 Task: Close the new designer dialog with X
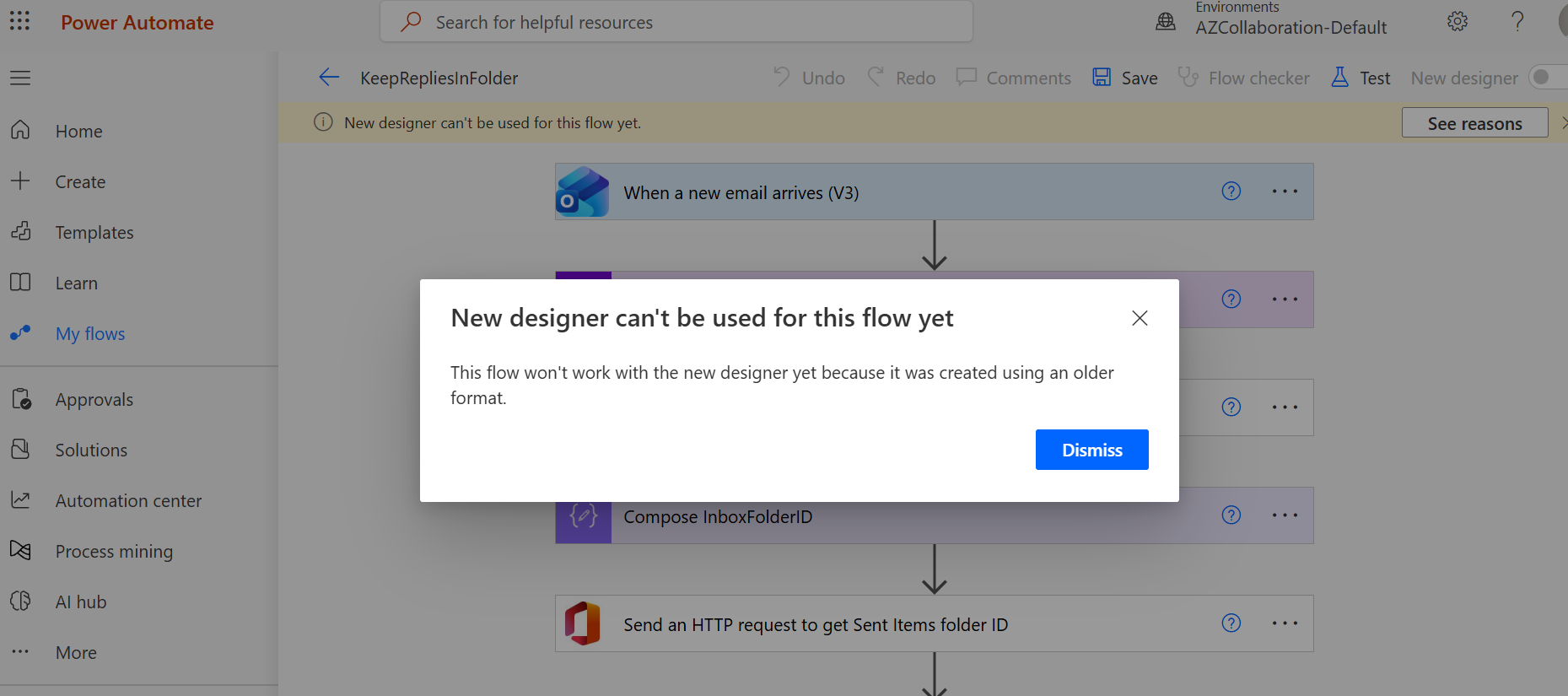(x=1140, y=318)
